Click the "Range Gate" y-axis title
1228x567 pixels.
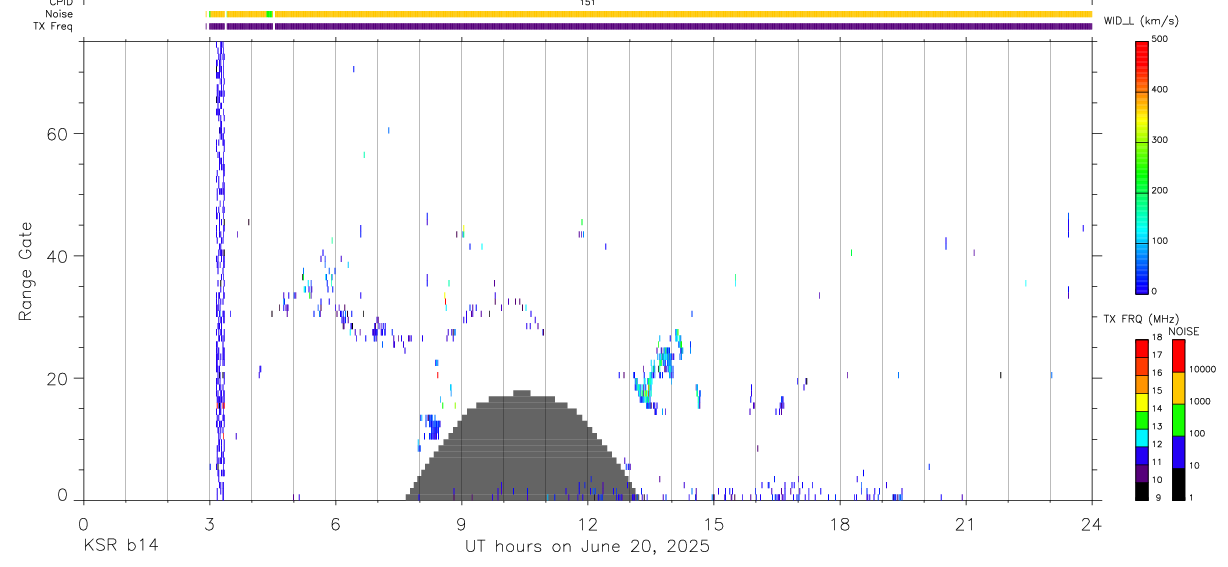[26, 271]
